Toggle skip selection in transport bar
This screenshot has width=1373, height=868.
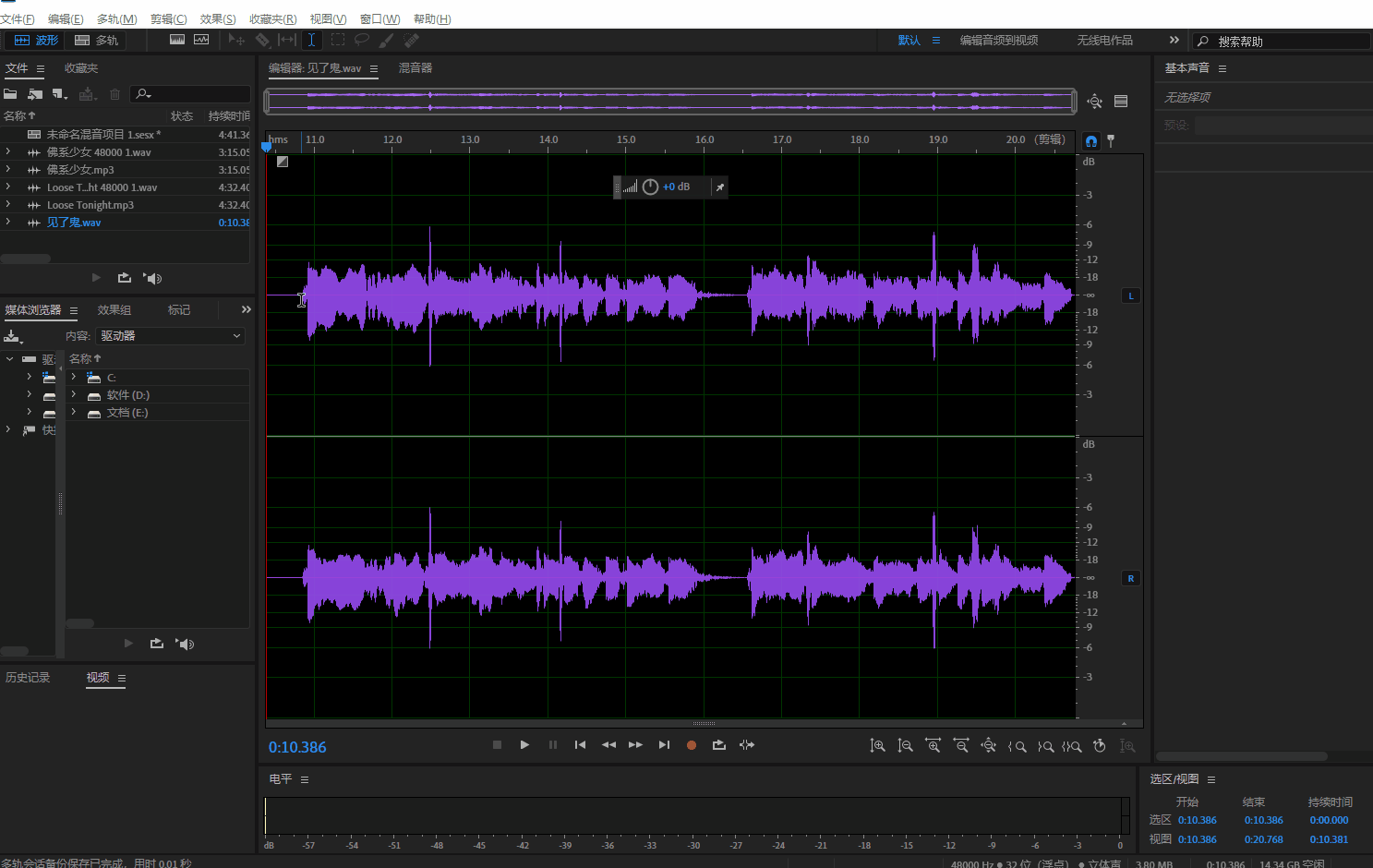747,745
